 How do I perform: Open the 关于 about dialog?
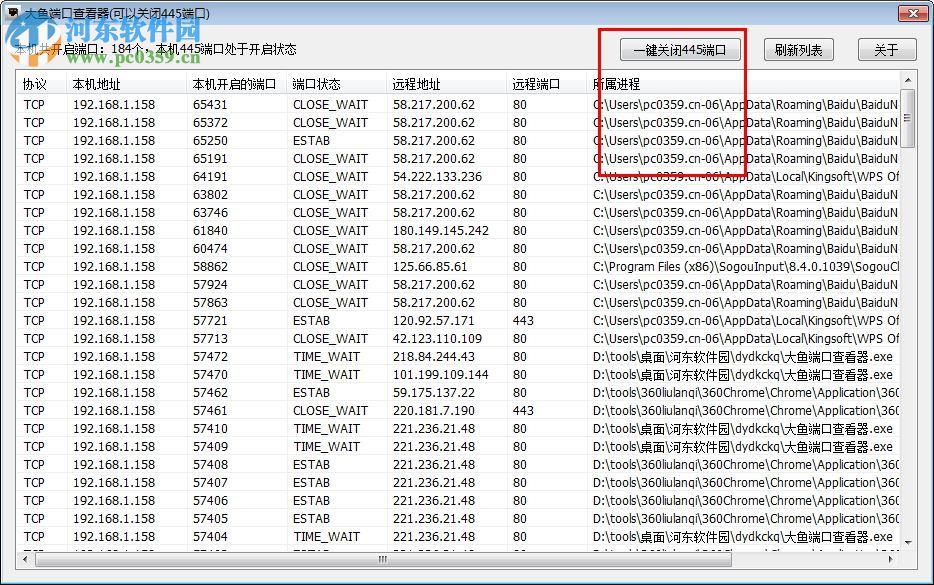886,49
